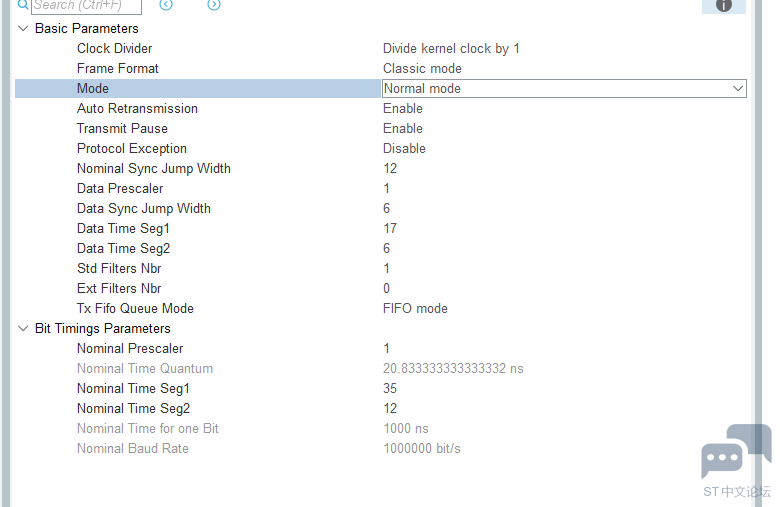The width and height of the screenshot is (780, 507).
Task: Select the Std Filters Nbr row
Action: (381, 268)
